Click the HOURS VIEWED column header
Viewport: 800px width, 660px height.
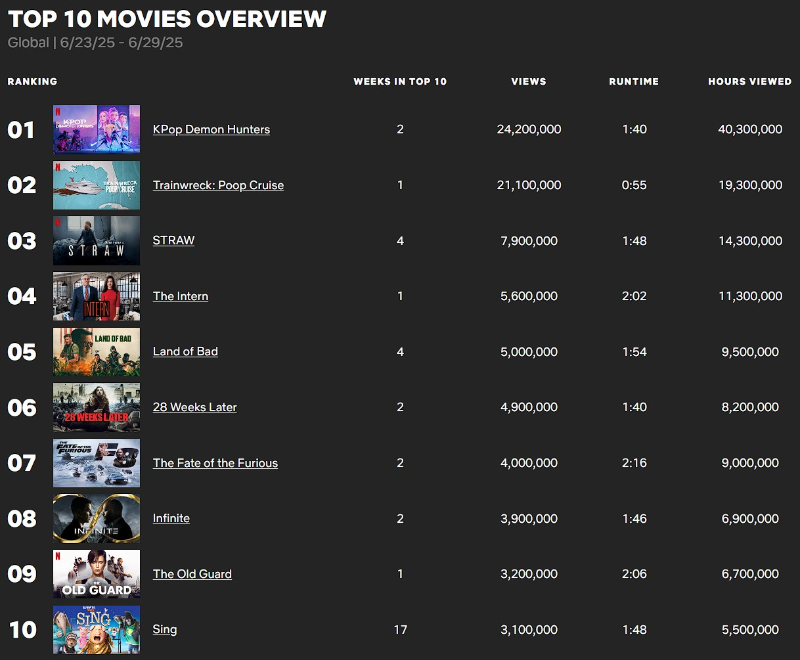point(750,82)
